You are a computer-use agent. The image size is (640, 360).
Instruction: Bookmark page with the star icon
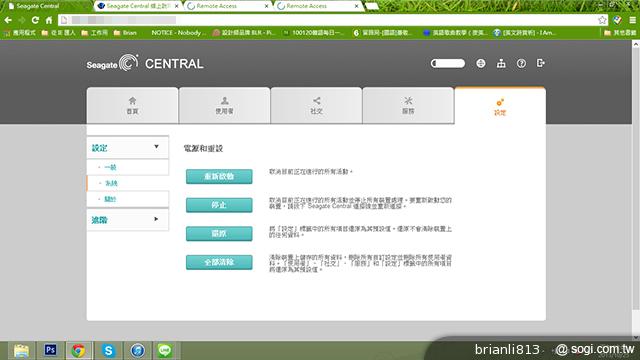click(x=602, y=20)
